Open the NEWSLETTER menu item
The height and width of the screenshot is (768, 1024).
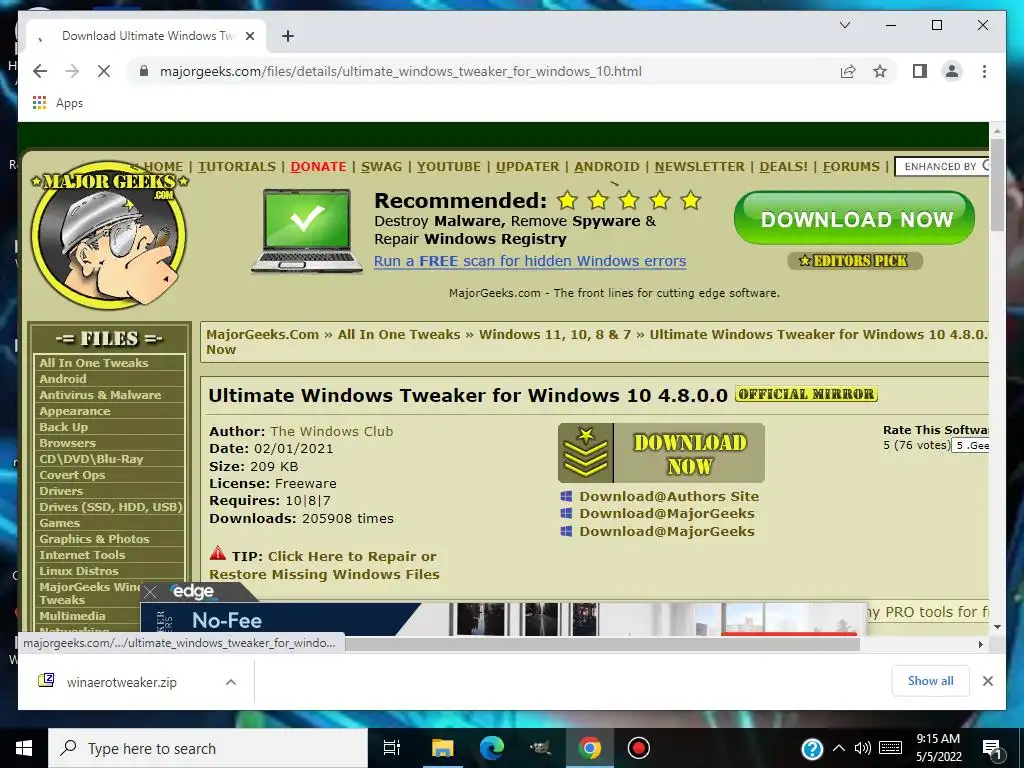[699, 167]
